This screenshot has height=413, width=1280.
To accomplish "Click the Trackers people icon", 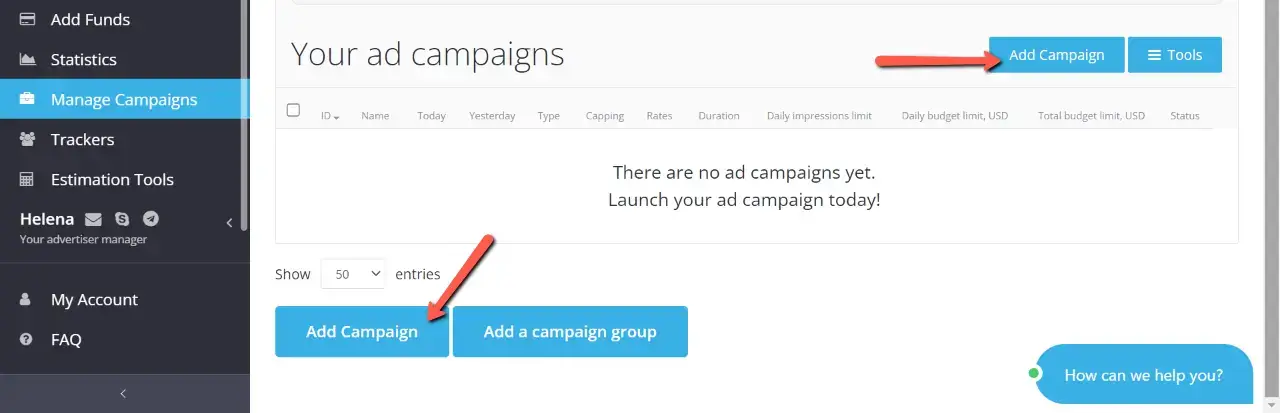I will pyautogui.click(x=28, y=140).
